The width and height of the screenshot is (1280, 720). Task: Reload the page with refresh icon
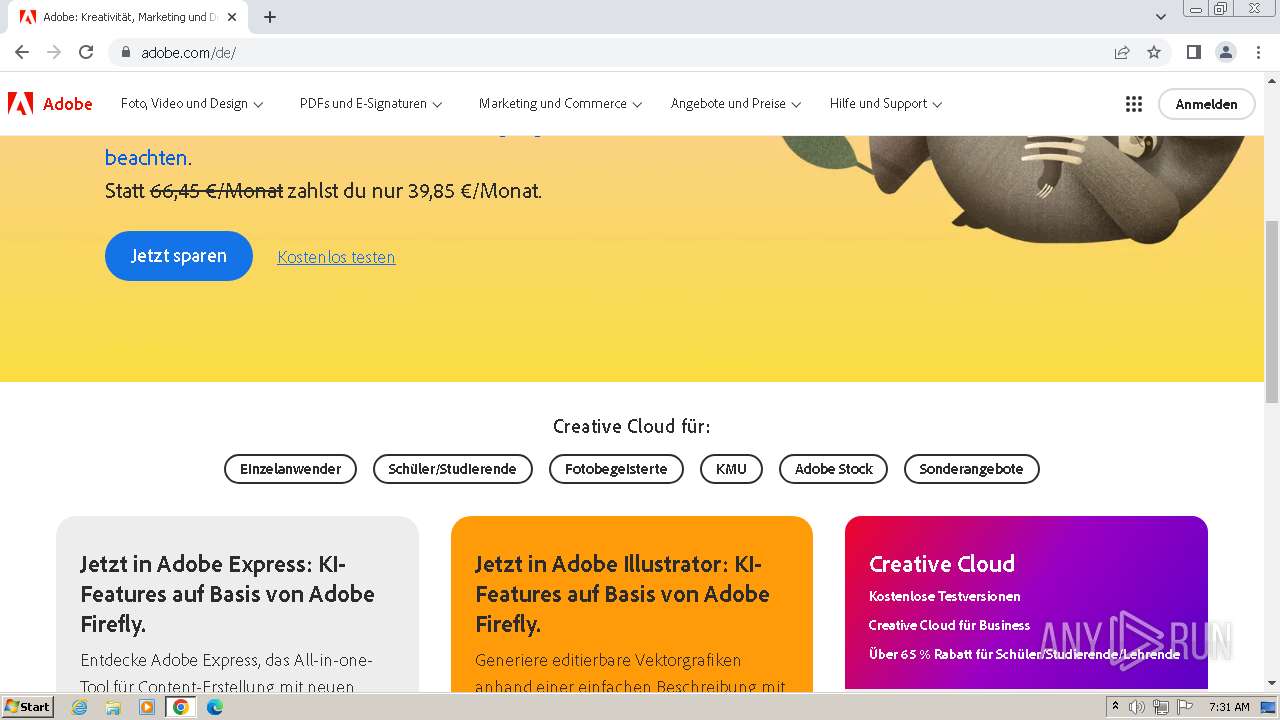pos(86,52)
